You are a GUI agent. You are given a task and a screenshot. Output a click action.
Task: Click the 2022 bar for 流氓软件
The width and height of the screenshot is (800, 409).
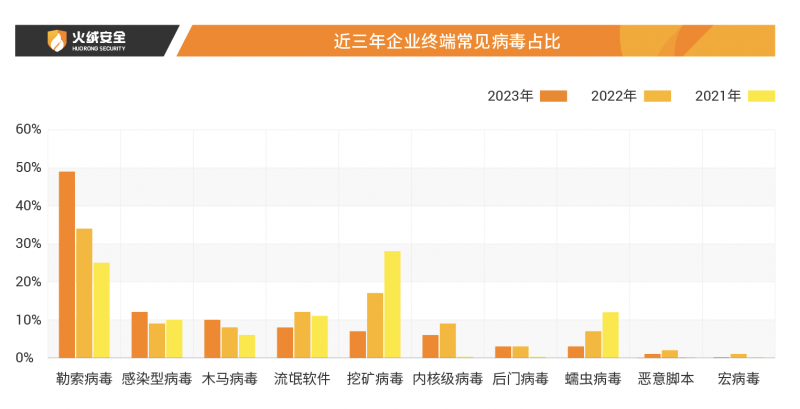302,335
